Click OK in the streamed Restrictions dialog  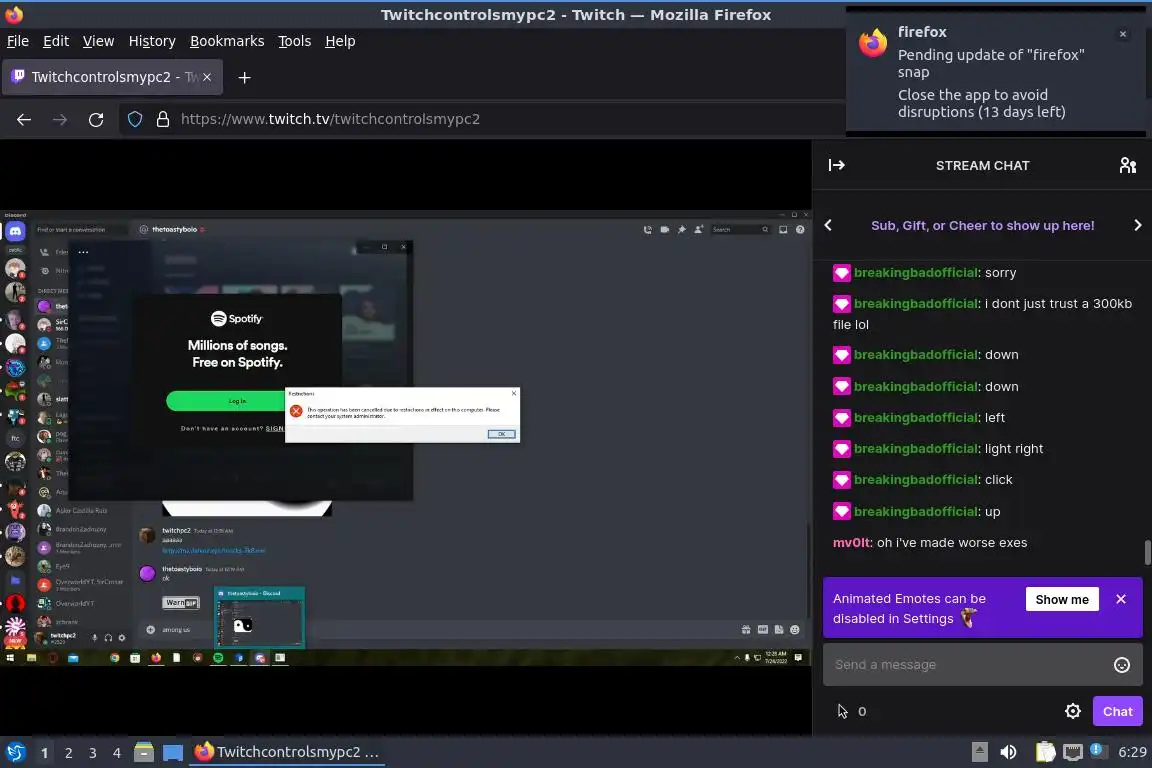[502, 434]
